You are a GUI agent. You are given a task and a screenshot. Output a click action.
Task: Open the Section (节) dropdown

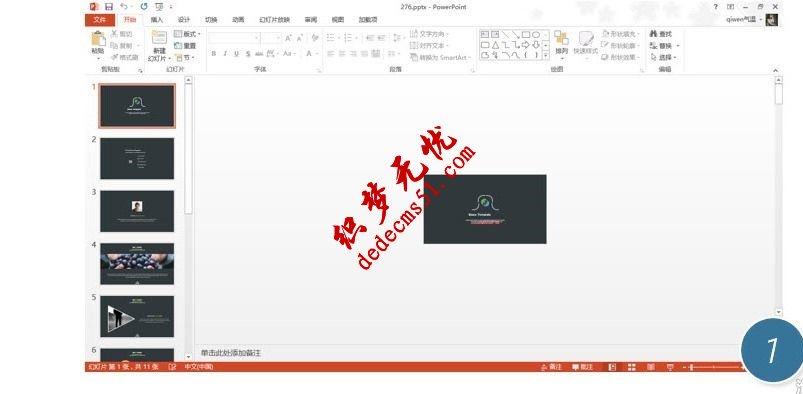(184, 57)
